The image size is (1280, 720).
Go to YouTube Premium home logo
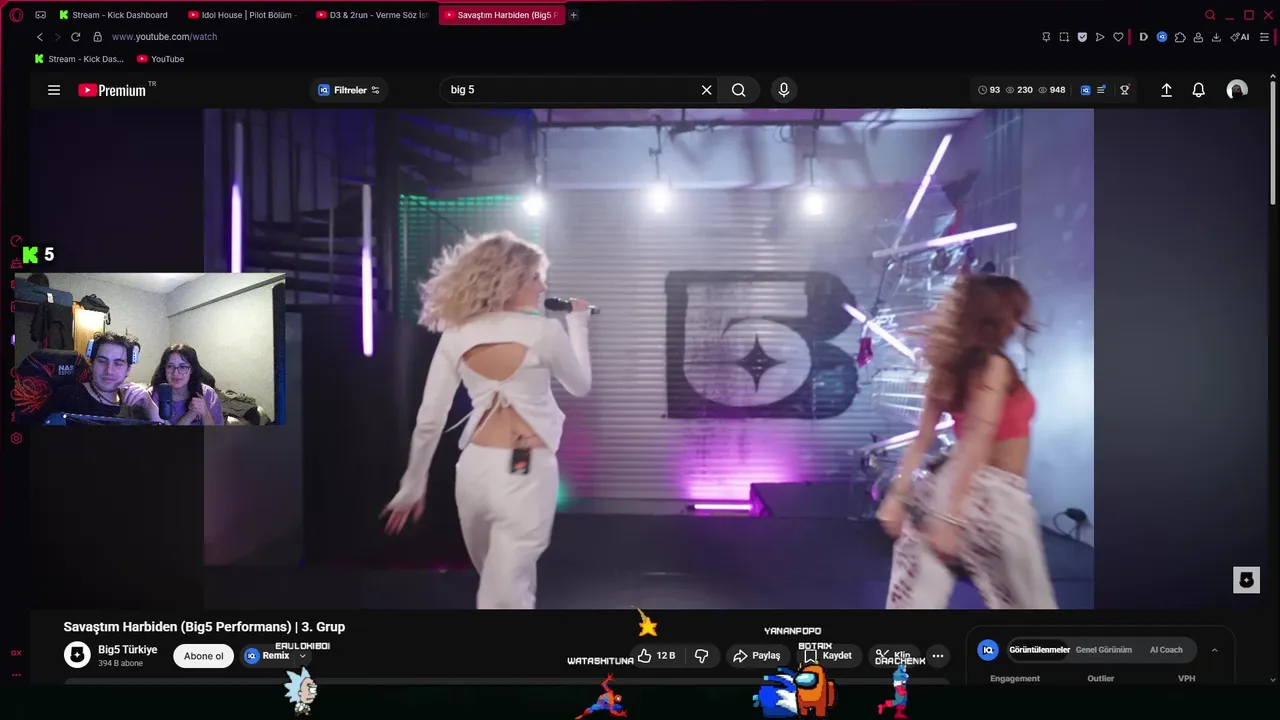point(113,90)
